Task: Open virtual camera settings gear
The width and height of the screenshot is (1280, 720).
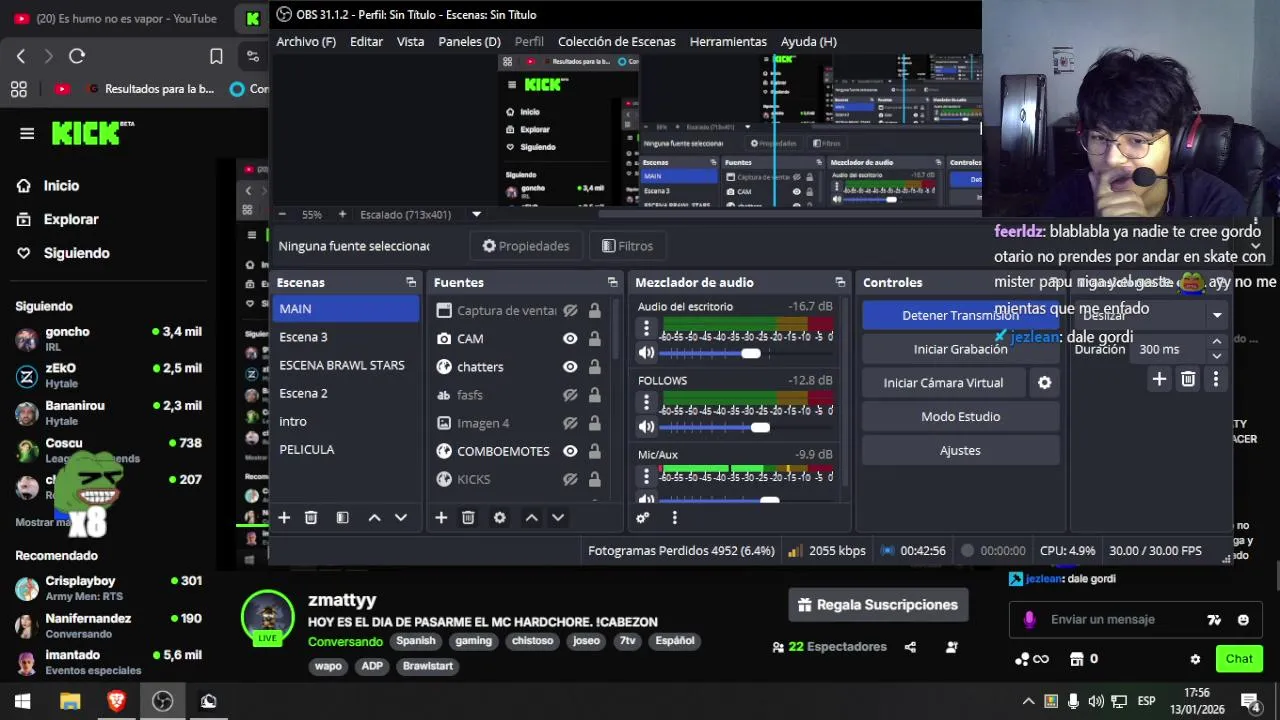Action: 1044,383
